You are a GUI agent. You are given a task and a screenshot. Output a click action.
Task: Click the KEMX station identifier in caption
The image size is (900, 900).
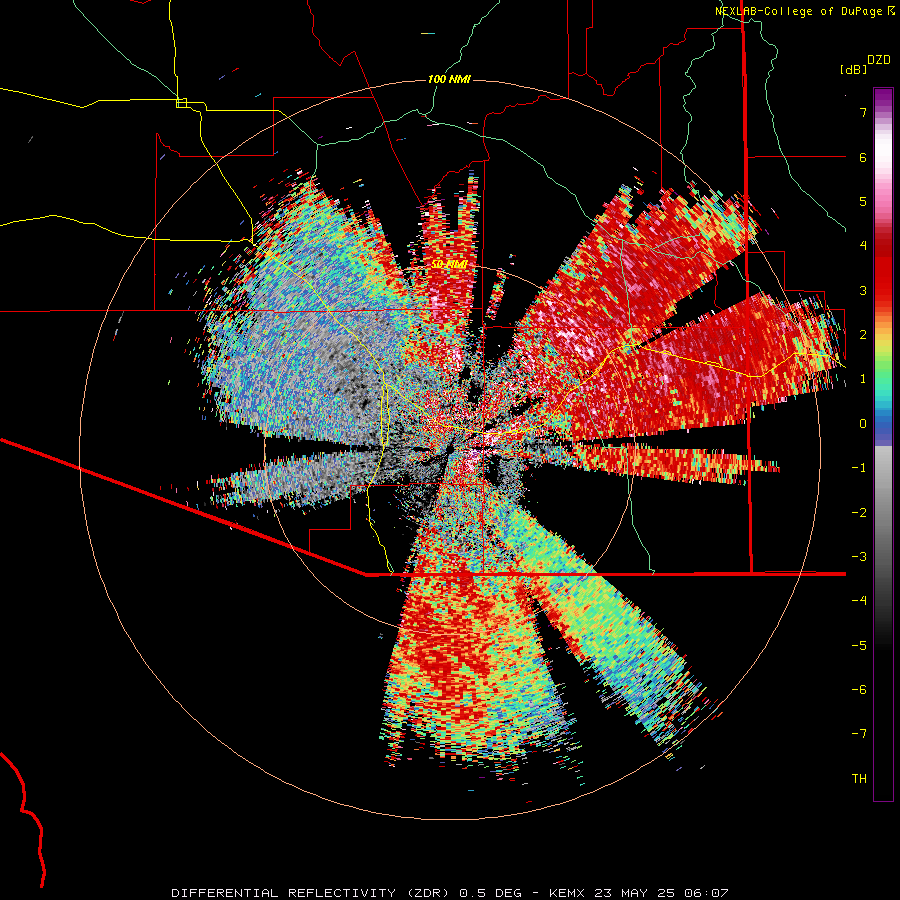tap(568, 893)
